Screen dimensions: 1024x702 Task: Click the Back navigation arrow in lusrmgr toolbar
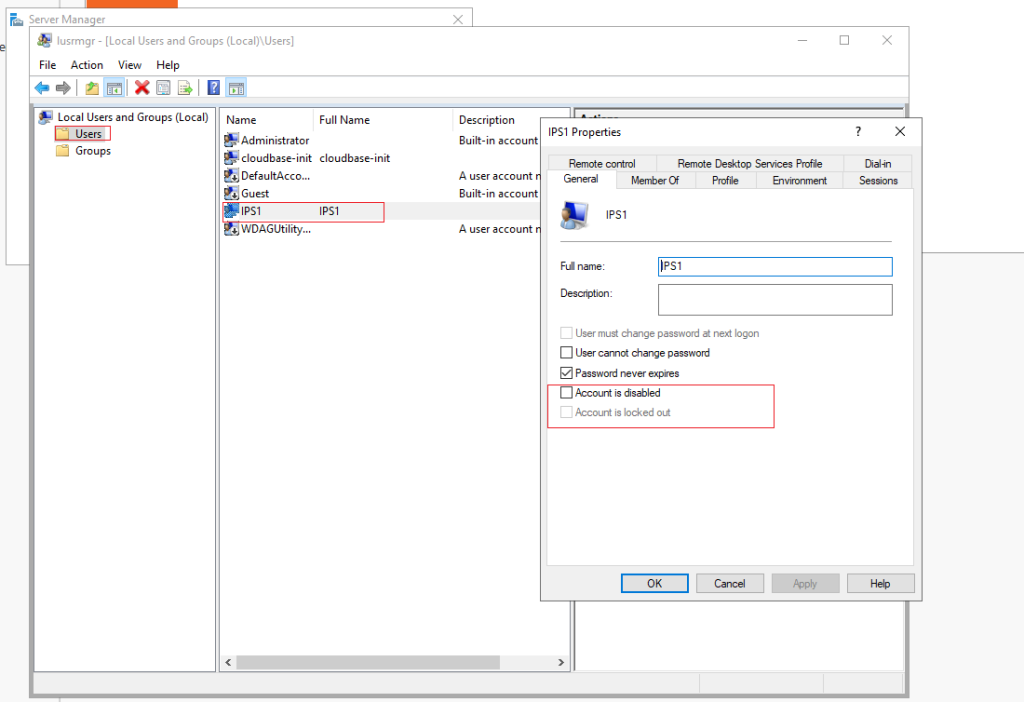coord(41,87)
